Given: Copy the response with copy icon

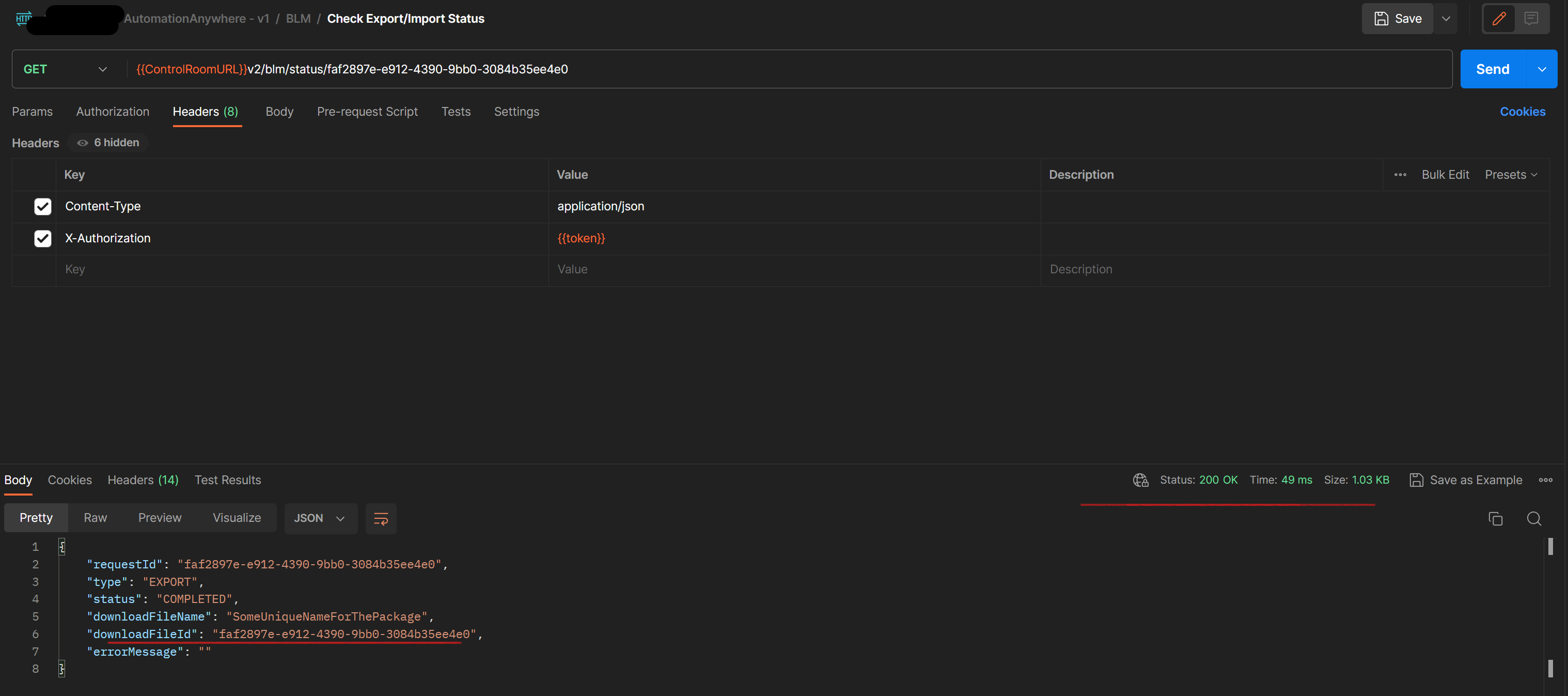Looking at the screenshot, I should pyautogui.click(x=1496, y=518).
